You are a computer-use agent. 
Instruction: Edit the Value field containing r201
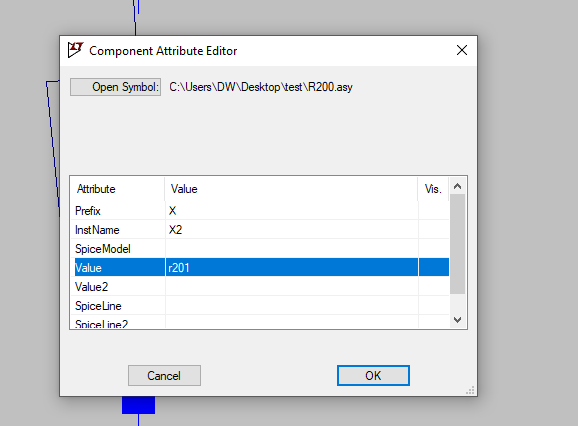click(292, 268)
